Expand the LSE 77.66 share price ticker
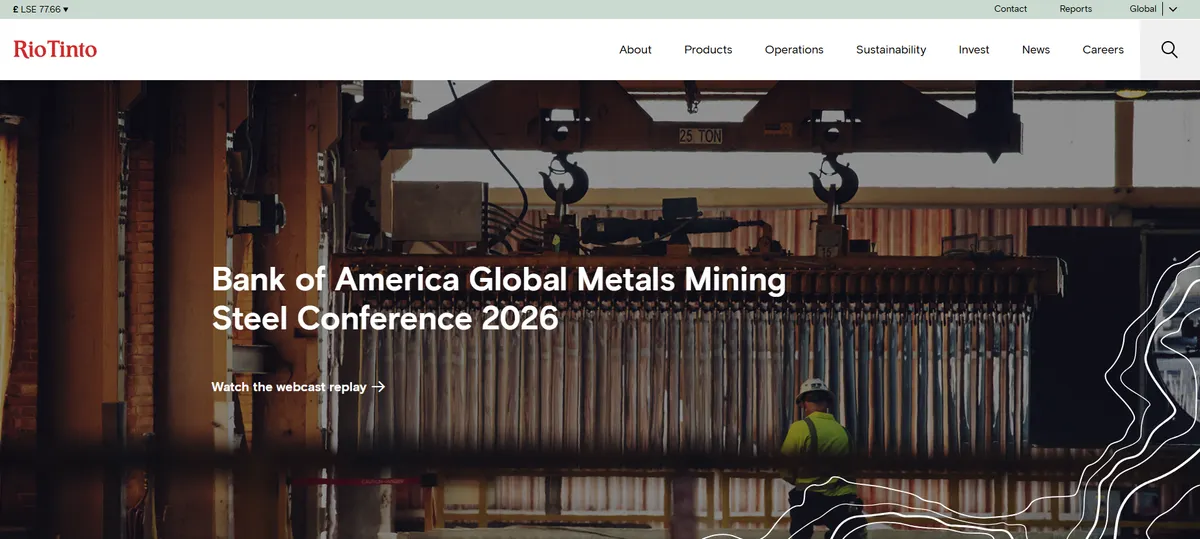Screen dimensions: 1200x539 41,9
